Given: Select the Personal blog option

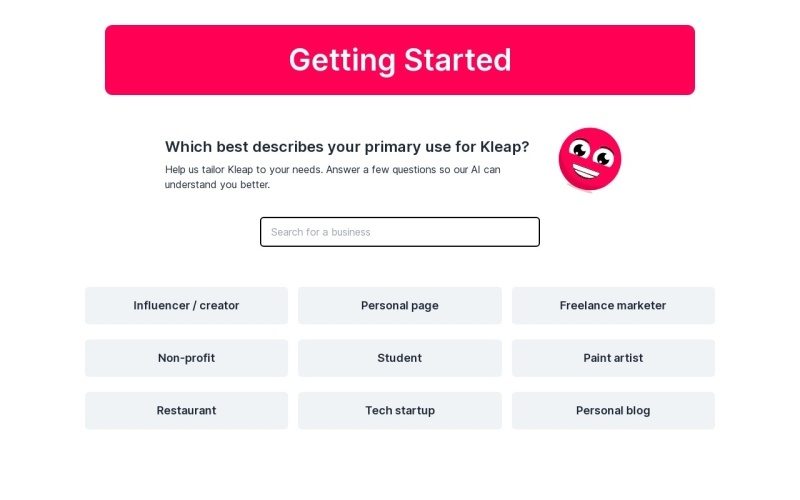Looking at the screenshot, I should point(613,410).
